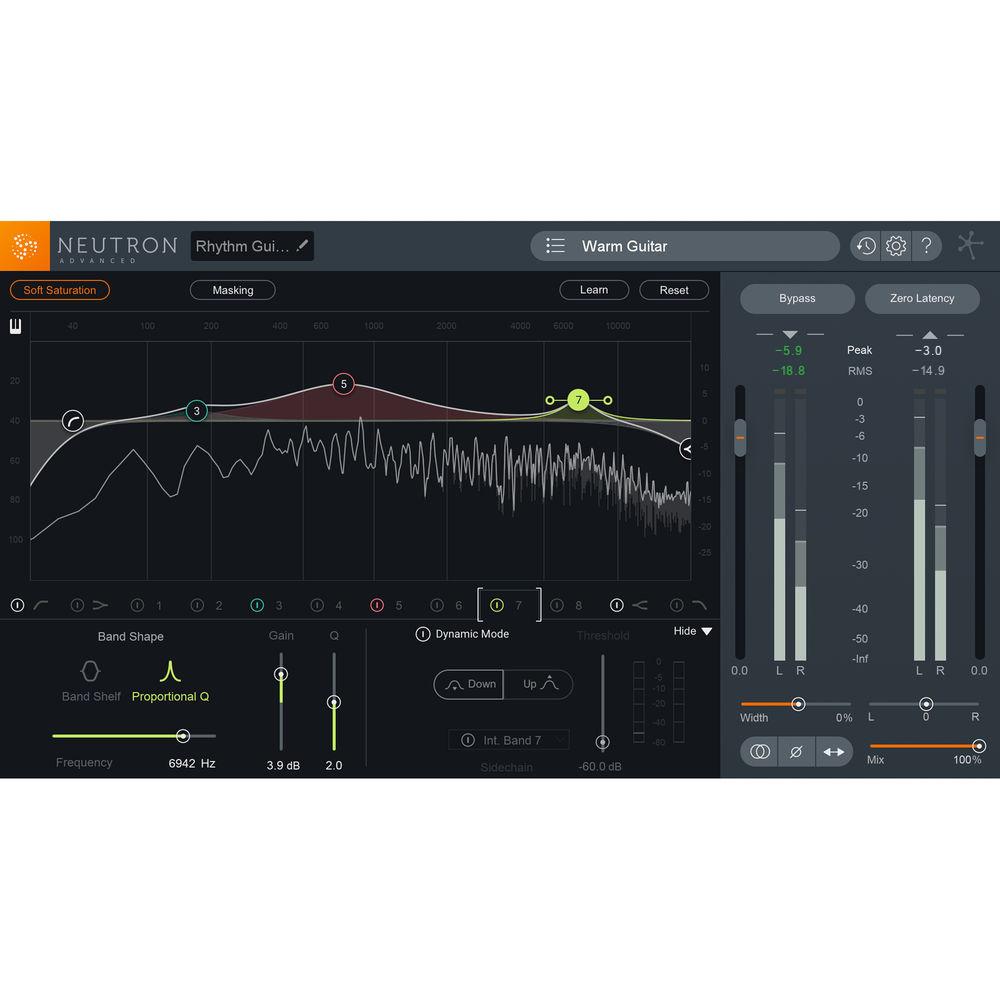The image size is (1000, 1000).
Task: Select the stereo channel link icon
Action: [x=759, y=751]
